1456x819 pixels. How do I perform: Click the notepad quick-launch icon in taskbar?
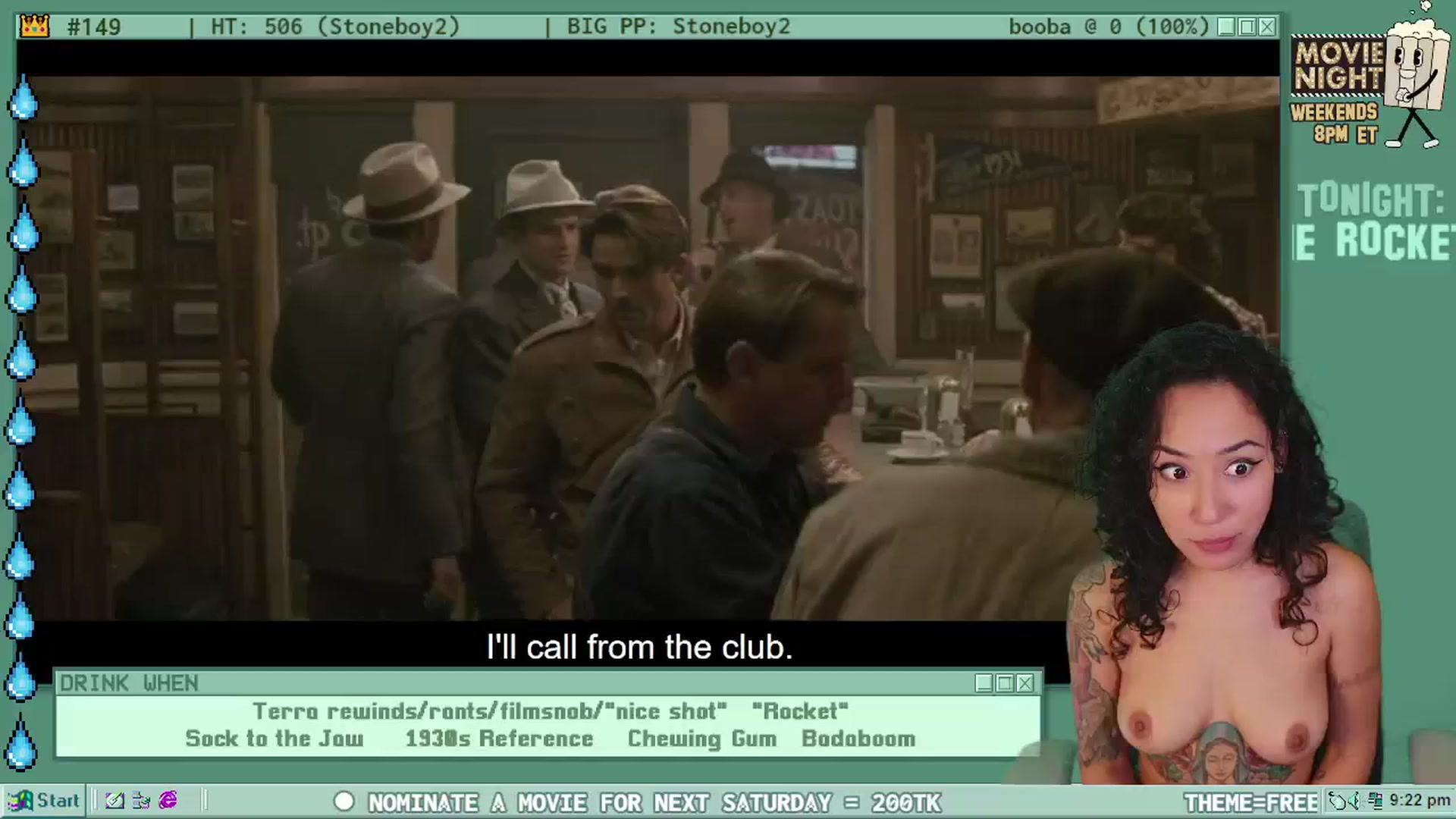coord(115,801)
